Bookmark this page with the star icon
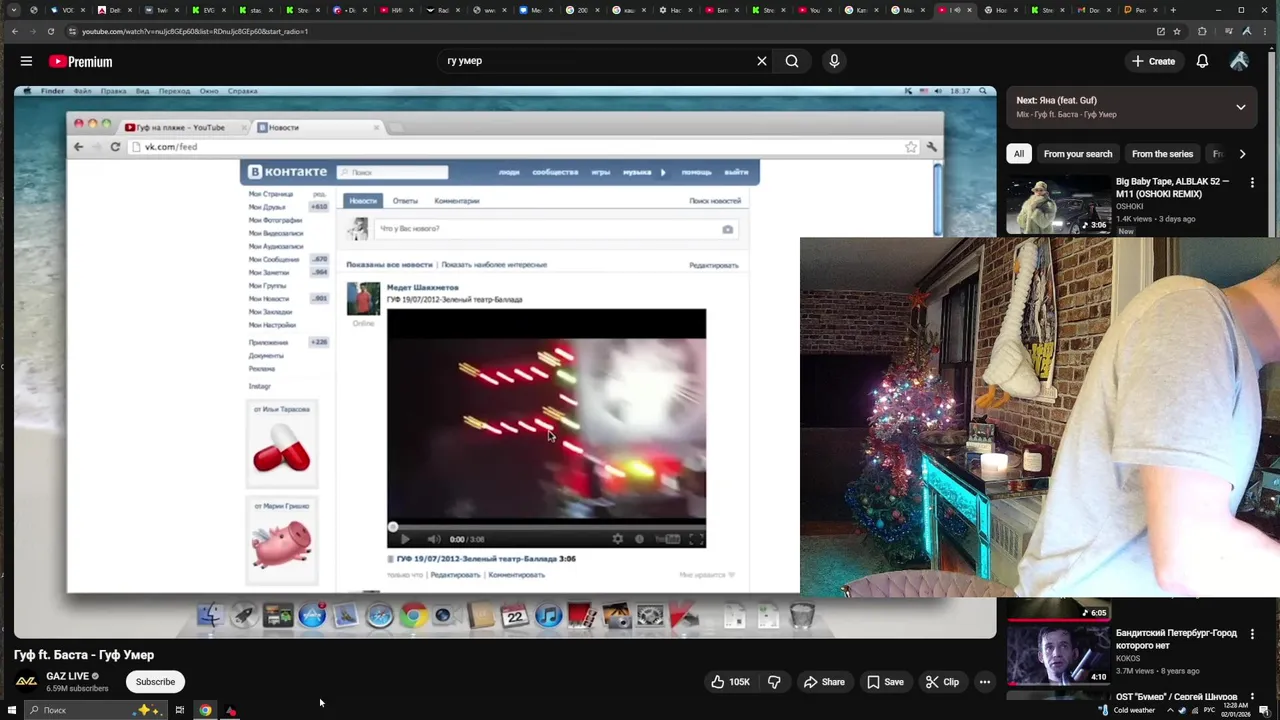1280x720 pixels. [1177, 31]
